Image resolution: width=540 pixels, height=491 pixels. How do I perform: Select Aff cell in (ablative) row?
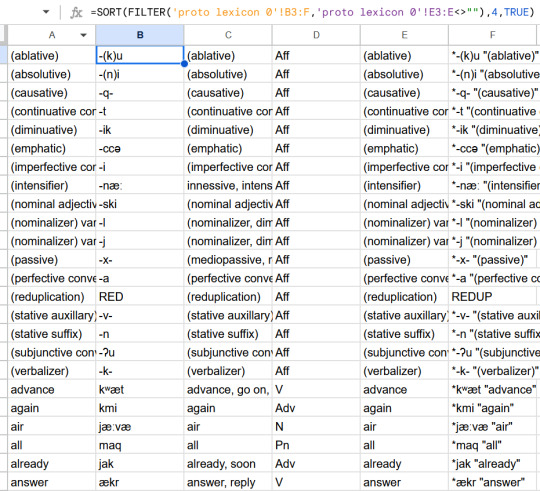click(x=316, y=55)
